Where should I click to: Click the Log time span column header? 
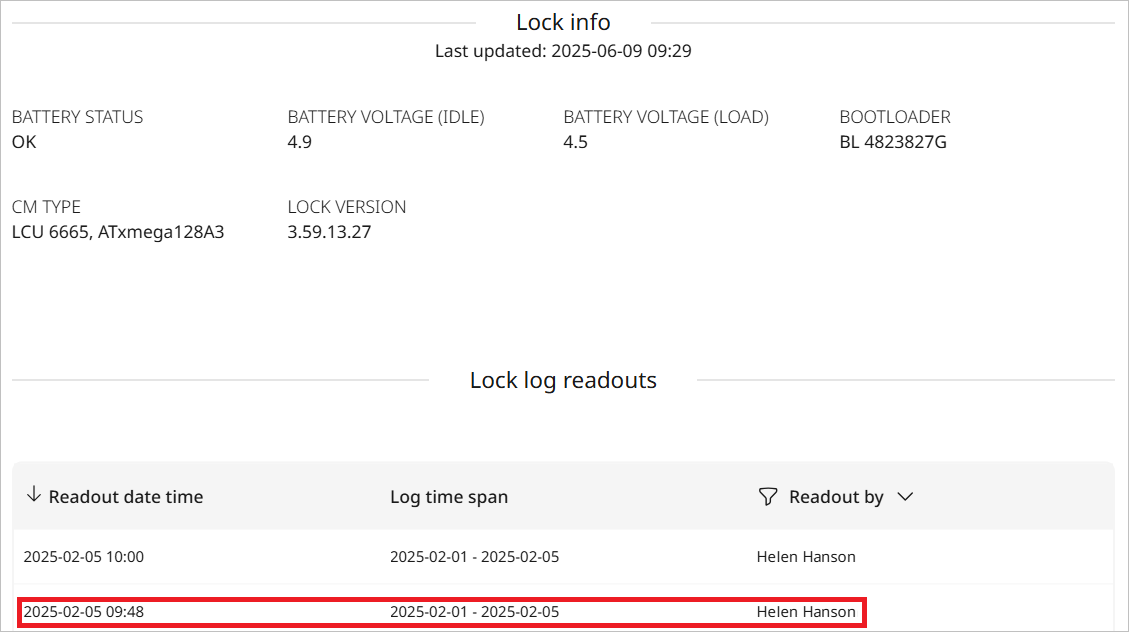[x=449, y=497]
